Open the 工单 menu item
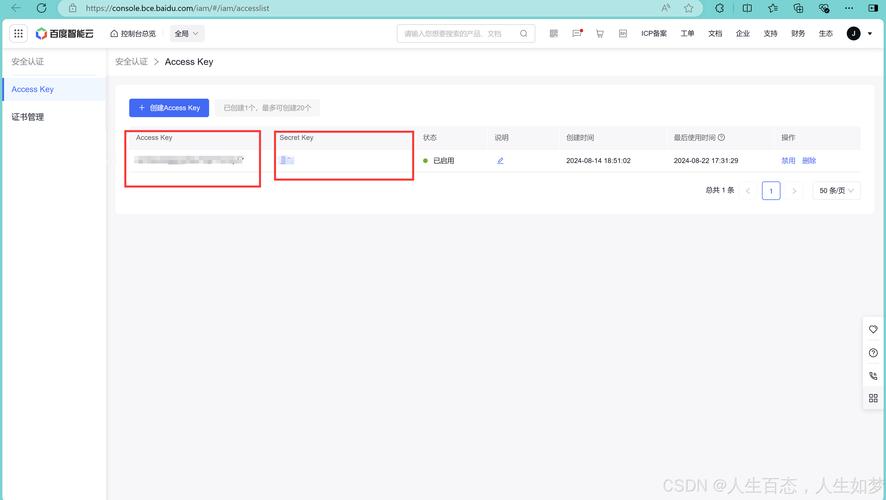Image resolution: width=886 pixels, height=500 pixels. (x=687, y=33)
